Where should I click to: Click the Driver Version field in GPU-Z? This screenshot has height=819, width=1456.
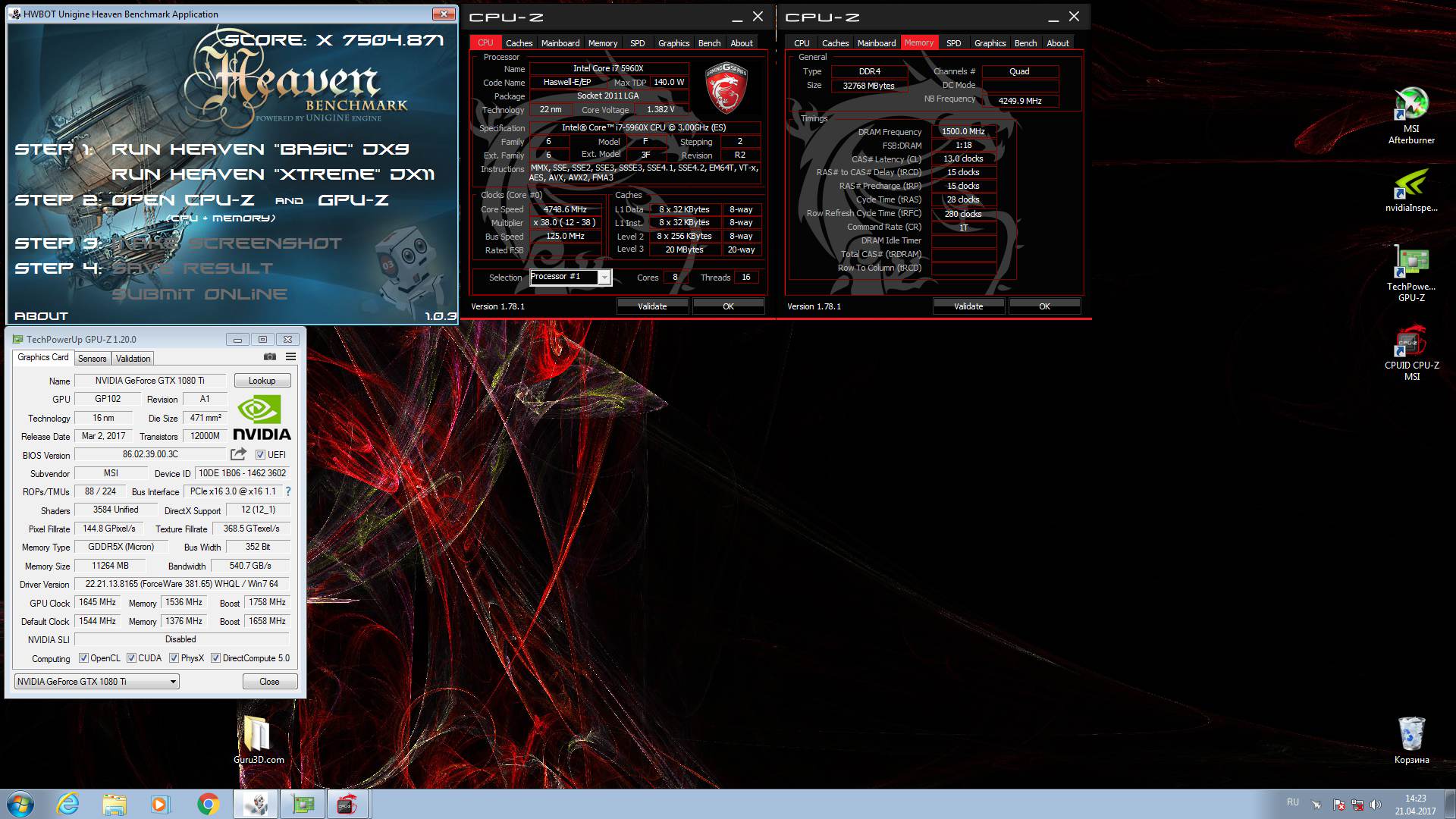point(182,584)
